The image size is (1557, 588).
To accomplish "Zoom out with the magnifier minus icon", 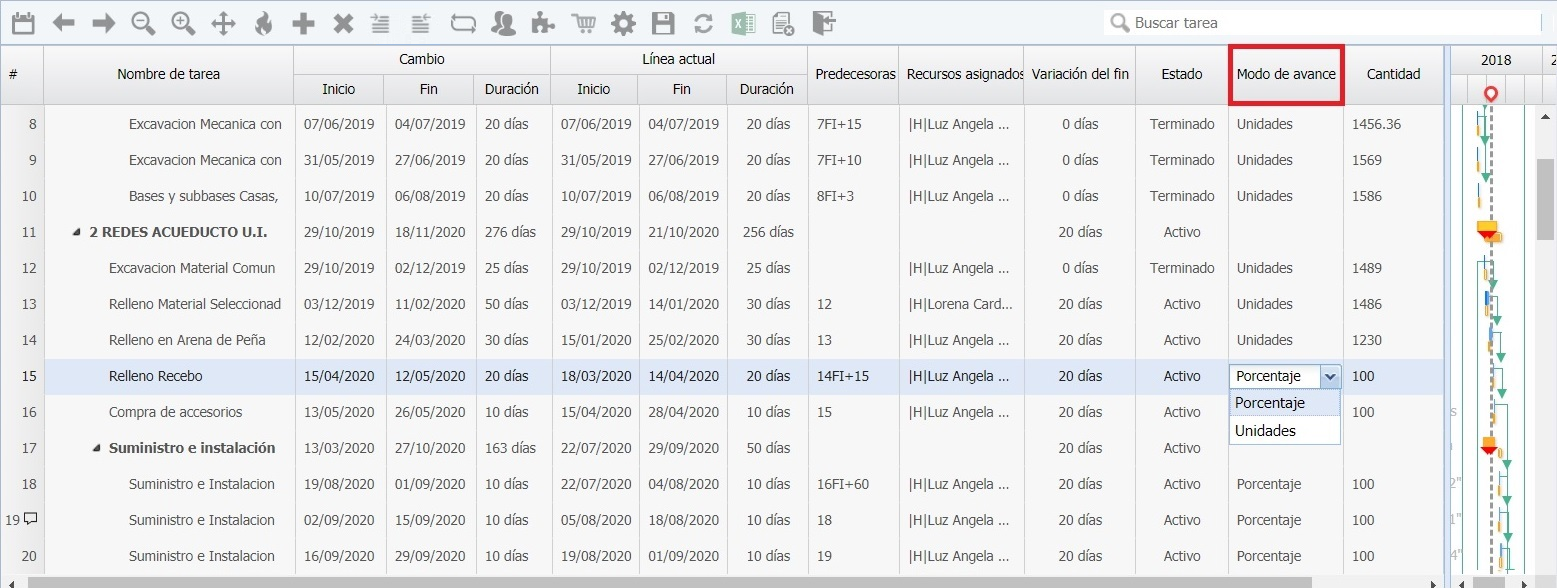I will tap(144, 23).
